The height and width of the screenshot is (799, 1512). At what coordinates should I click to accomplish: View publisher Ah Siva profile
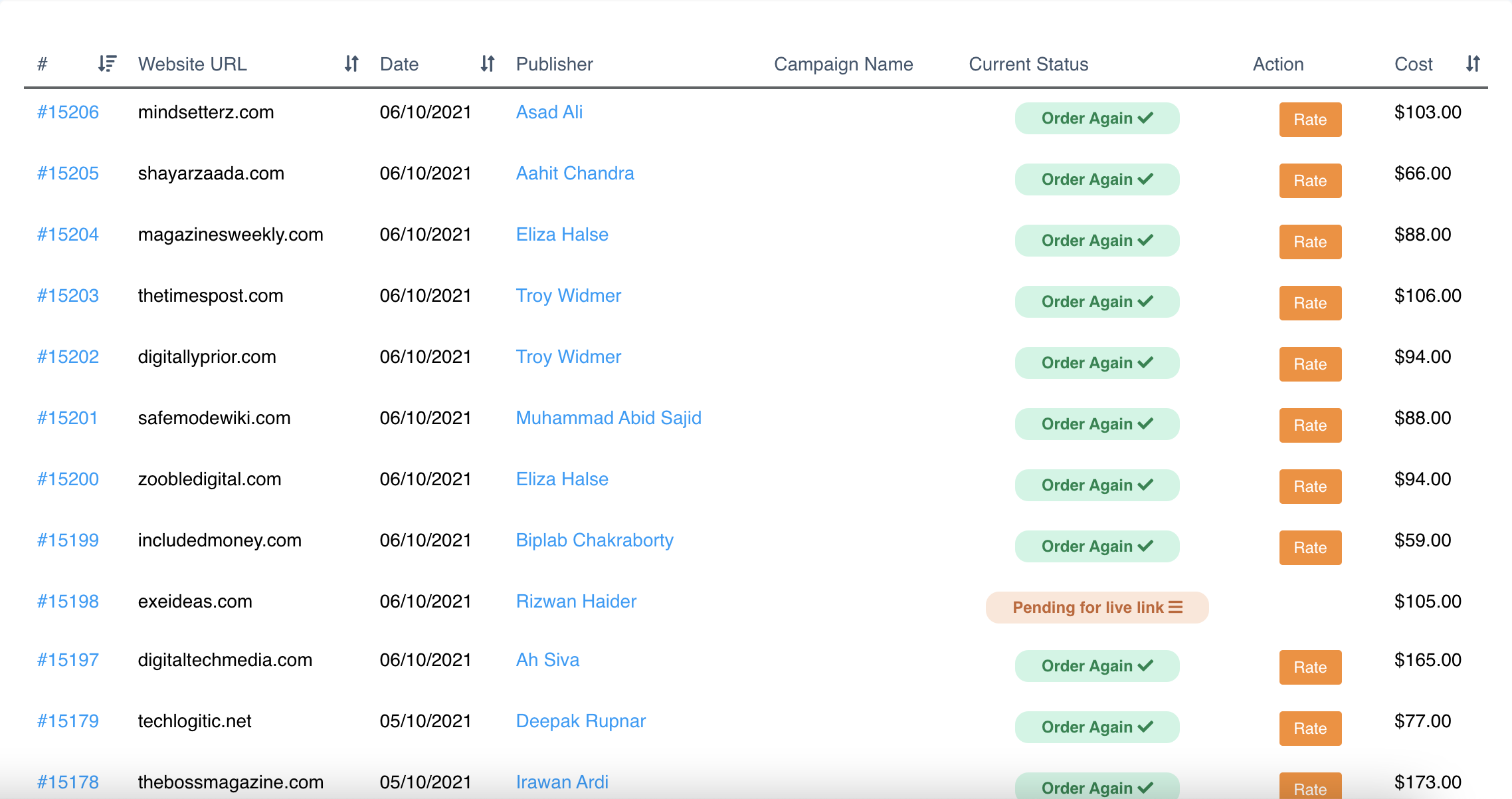(547, 659)
